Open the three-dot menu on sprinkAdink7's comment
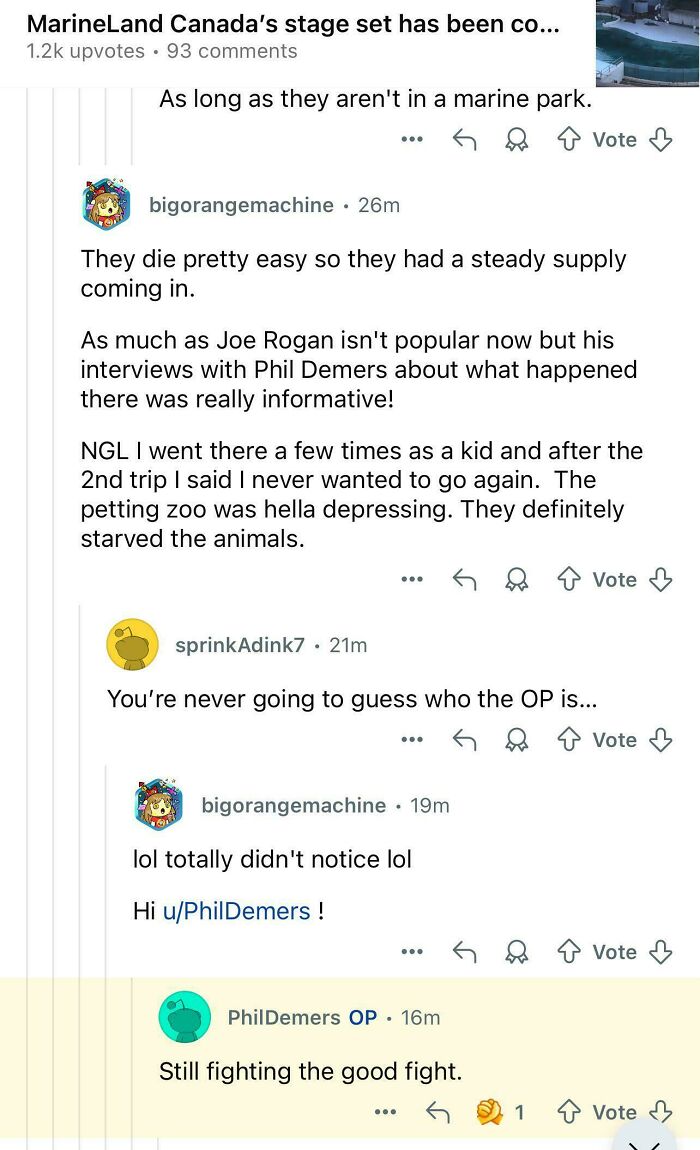The height and width of the screenshot is (1150, 700). tap(411, 739)
